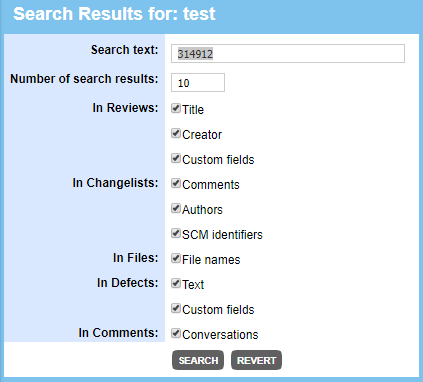Click the SCM identifiers label

click(x=222, y=235)
